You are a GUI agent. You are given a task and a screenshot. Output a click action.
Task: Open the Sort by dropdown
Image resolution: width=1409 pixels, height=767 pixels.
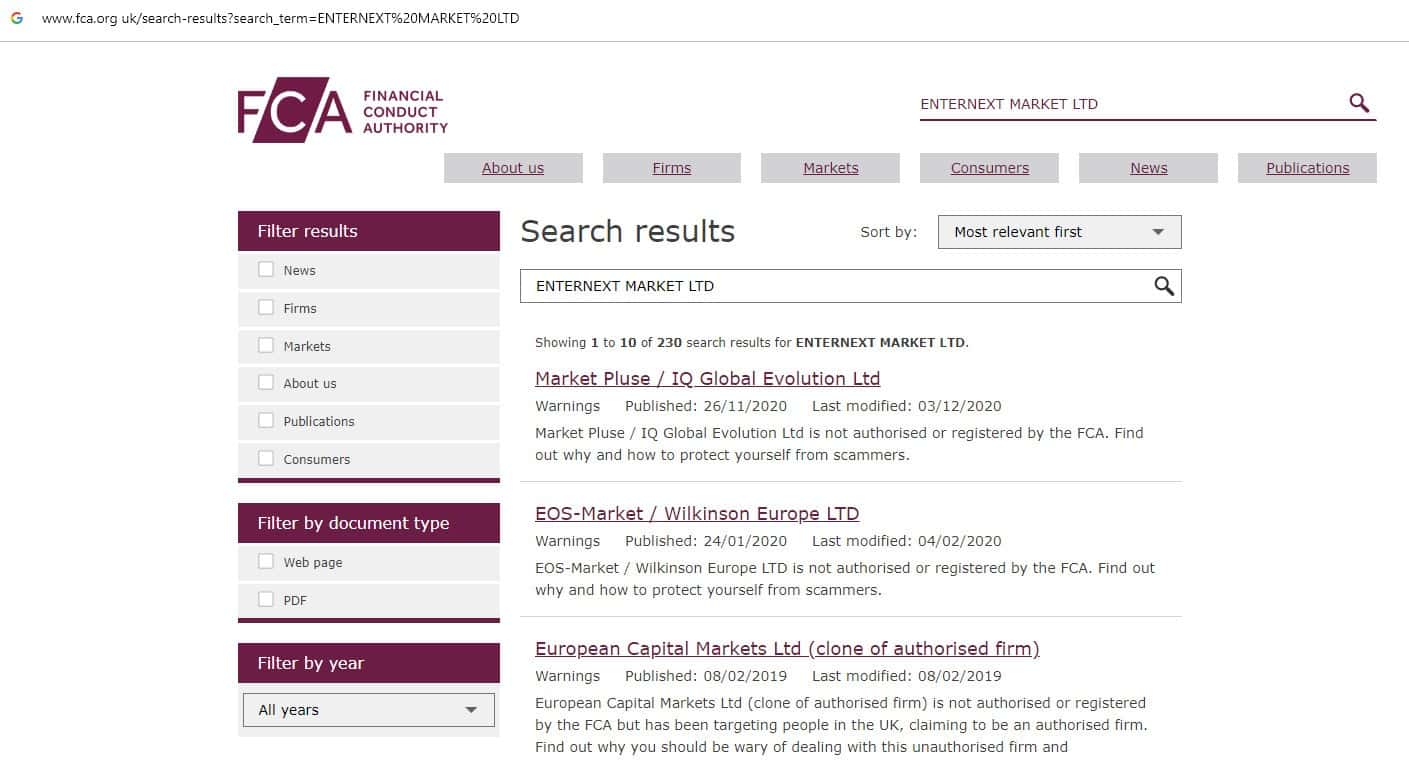point(1059,232)
